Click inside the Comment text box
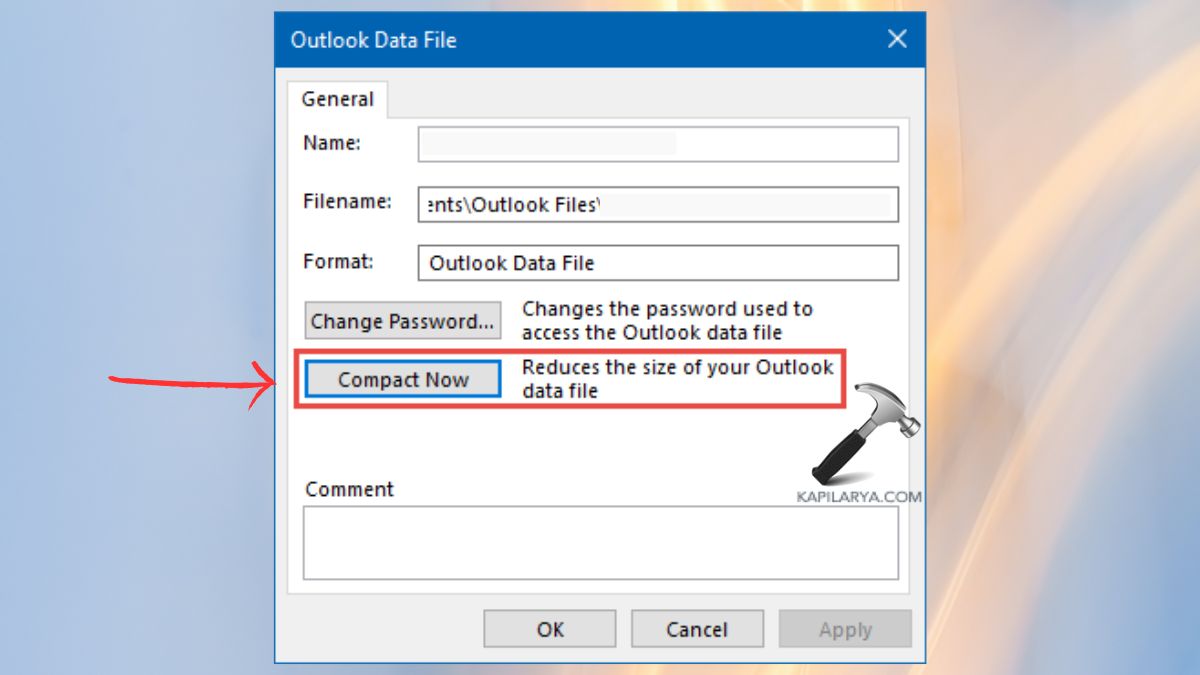This screenshot has width=1200, height=675. [600, 542]
